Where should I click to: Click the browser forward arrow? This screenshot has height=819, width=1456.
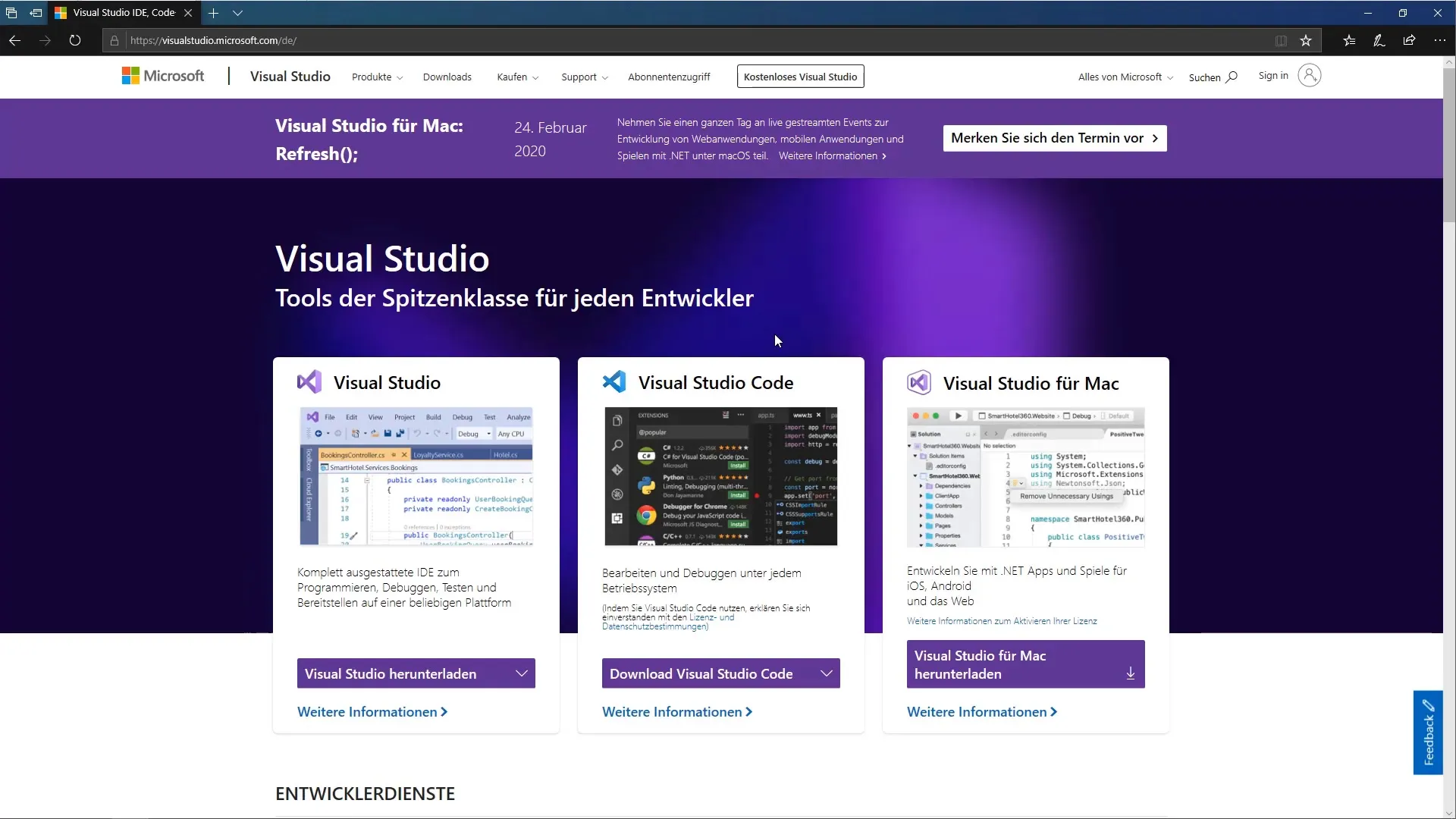click(x=45, y=40)
